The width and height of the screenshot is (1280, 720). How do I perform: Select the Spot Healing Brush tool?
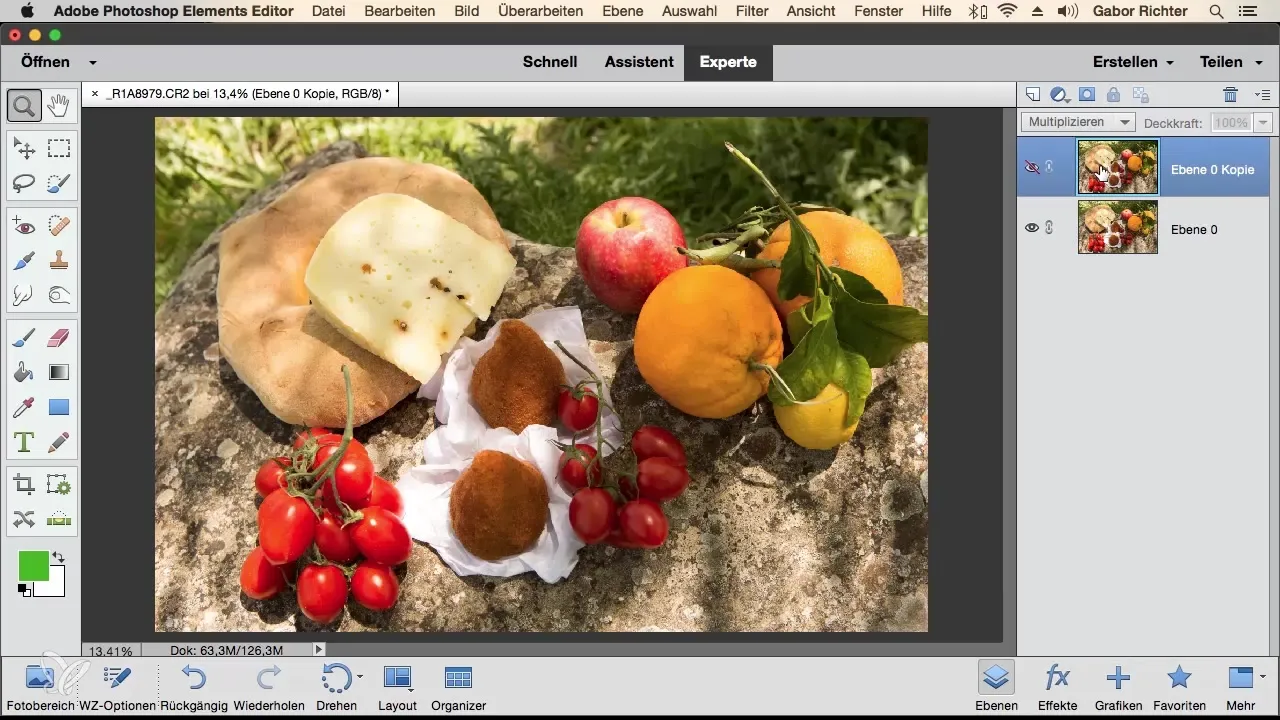click(59, 227)
